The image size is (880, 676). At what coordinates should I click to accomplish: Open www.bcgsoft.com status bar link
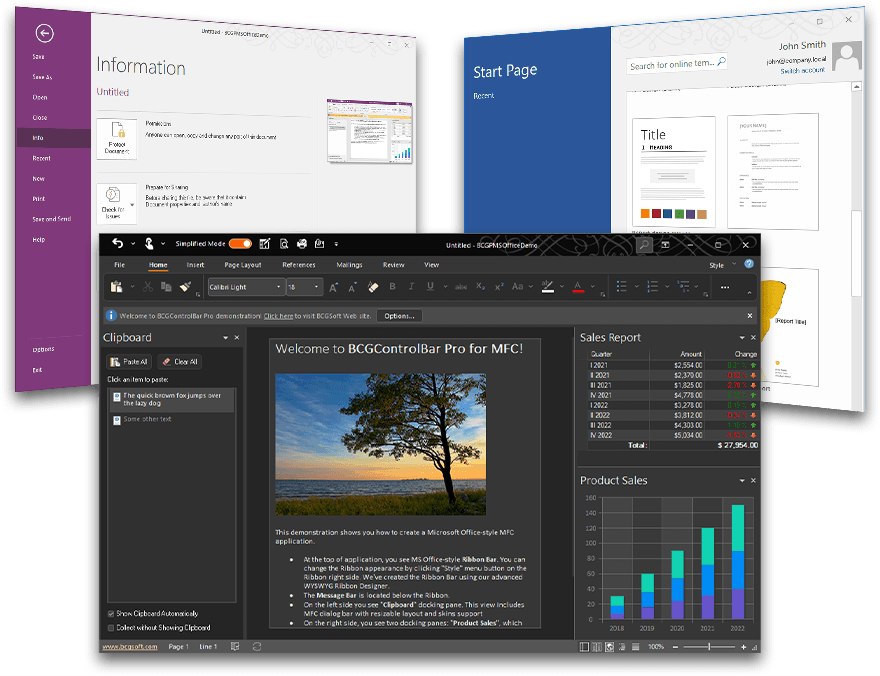pos(130,647)
